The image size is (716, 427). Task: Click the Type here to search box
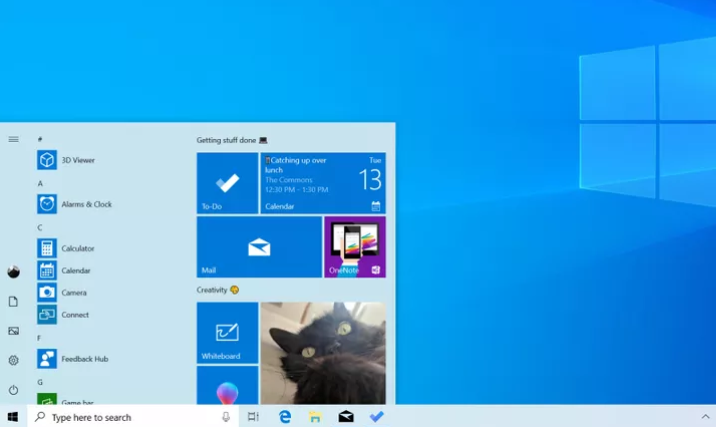tap(133, 416)
